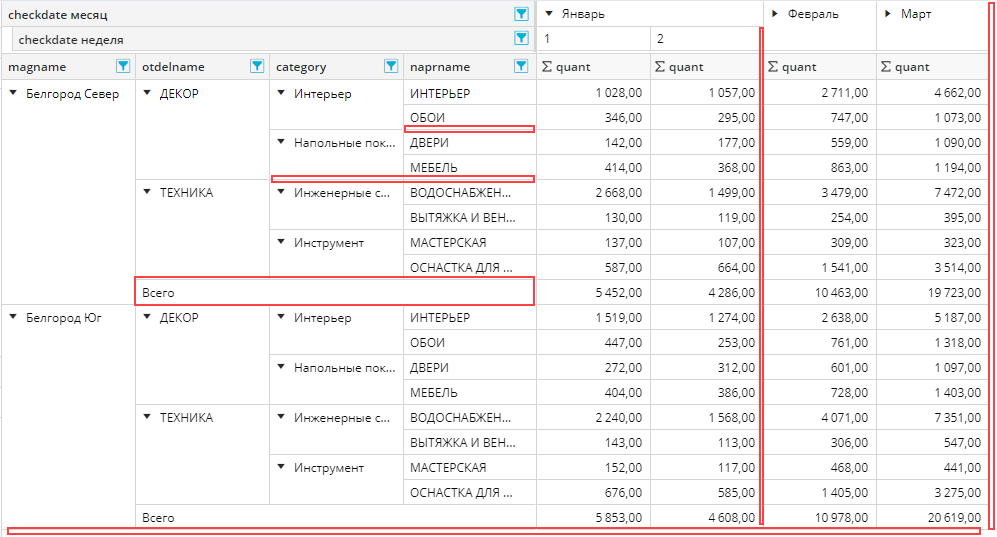Collapse the Январь month column group
Screen dimensions: 997x537
pyautogui.click(x=549, y=14)
